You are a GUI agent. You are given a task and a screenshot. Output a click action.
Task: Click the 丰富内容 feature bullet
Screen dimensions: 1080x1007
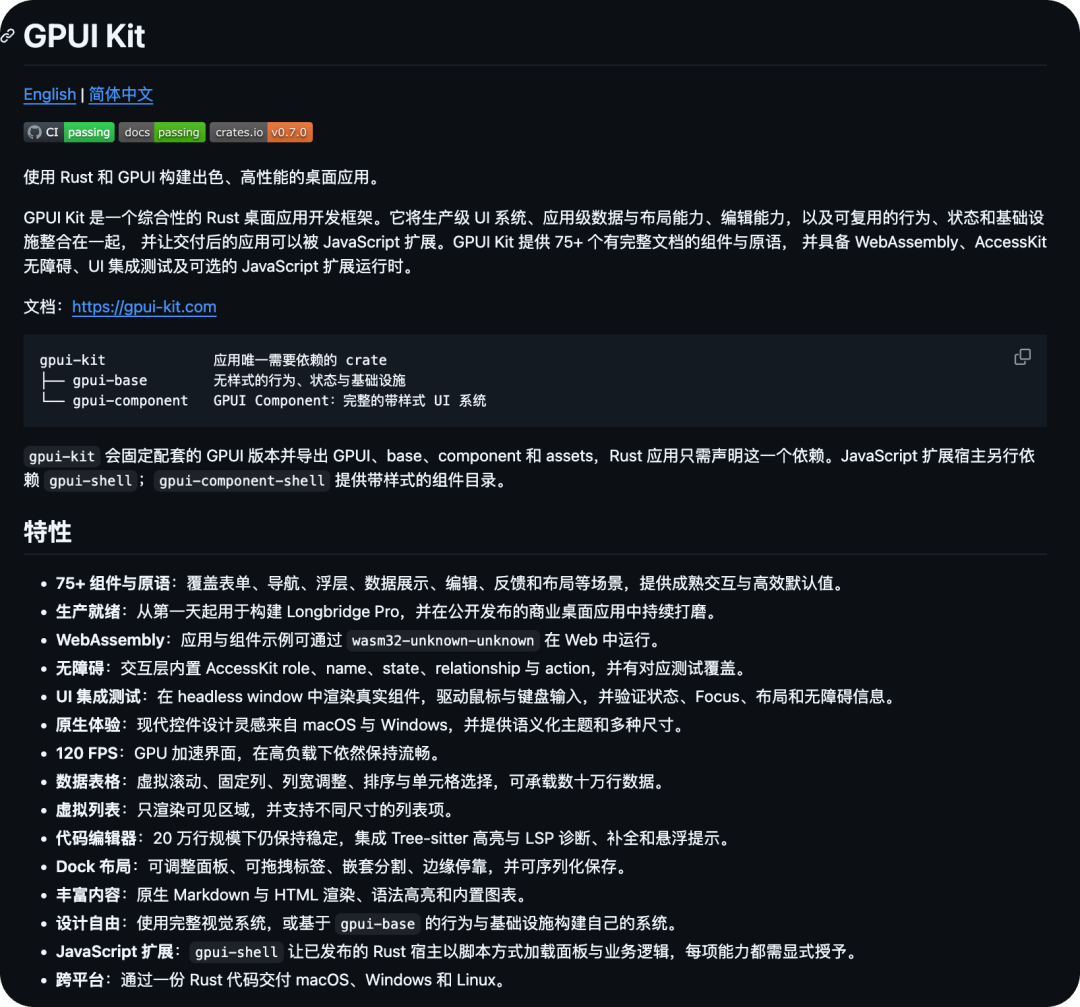[292, 895]
